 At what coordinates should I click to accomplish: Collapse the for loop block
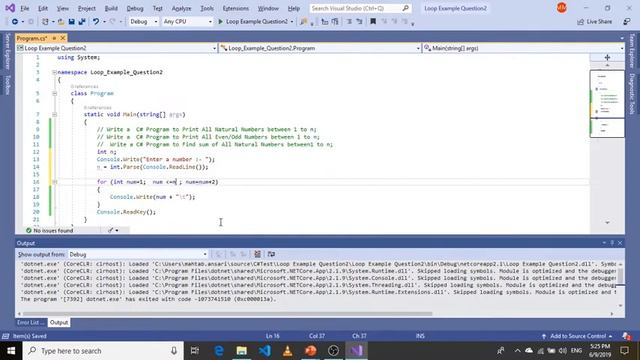click(54, 182)
